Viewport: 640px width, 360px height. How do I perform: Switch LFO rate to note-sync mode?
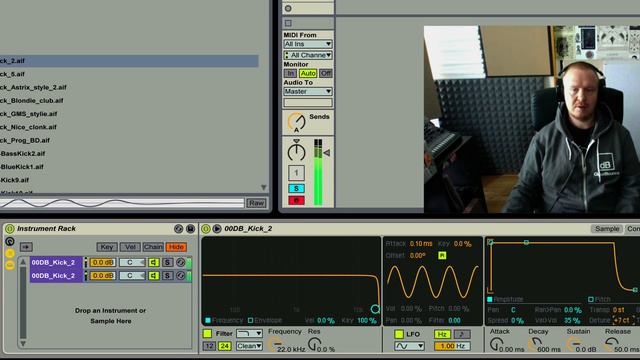click(x=462, y=334)
